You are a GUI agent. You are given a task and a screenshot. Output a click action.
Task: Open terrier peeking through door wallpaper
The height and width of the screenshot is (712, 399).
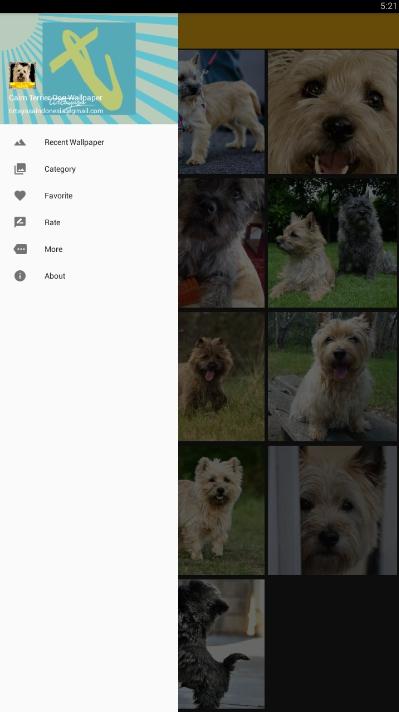click(x=332, y=510)
